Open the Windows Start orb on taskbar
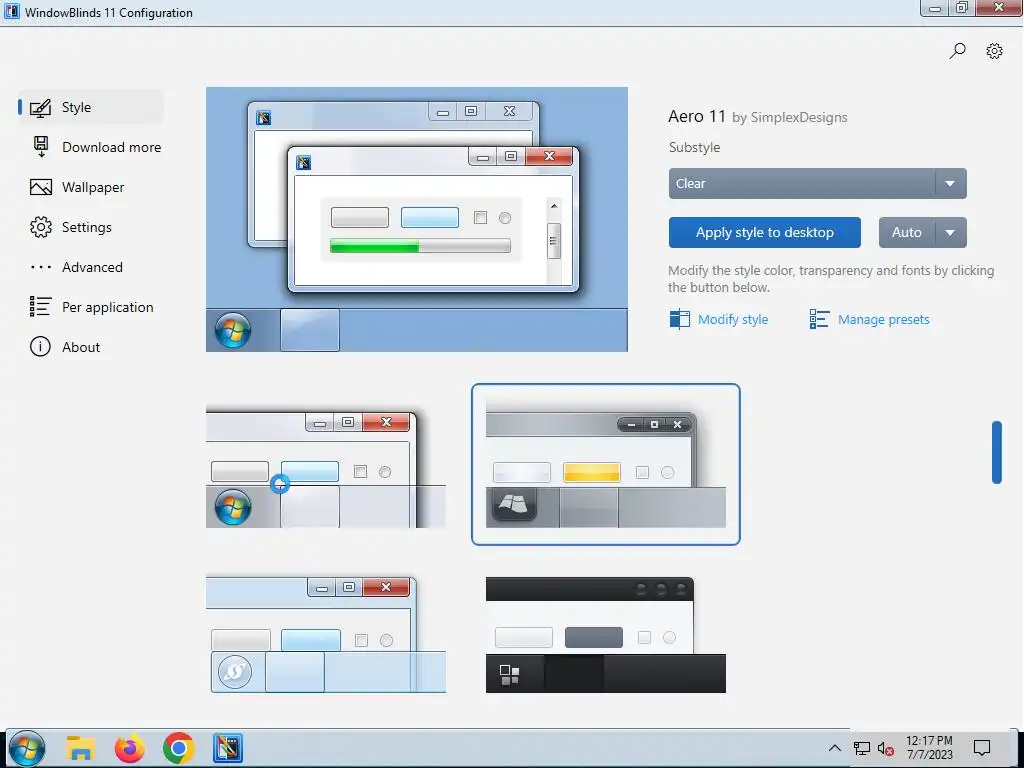This screenshot has height=768, width=1024. [27, 748]
